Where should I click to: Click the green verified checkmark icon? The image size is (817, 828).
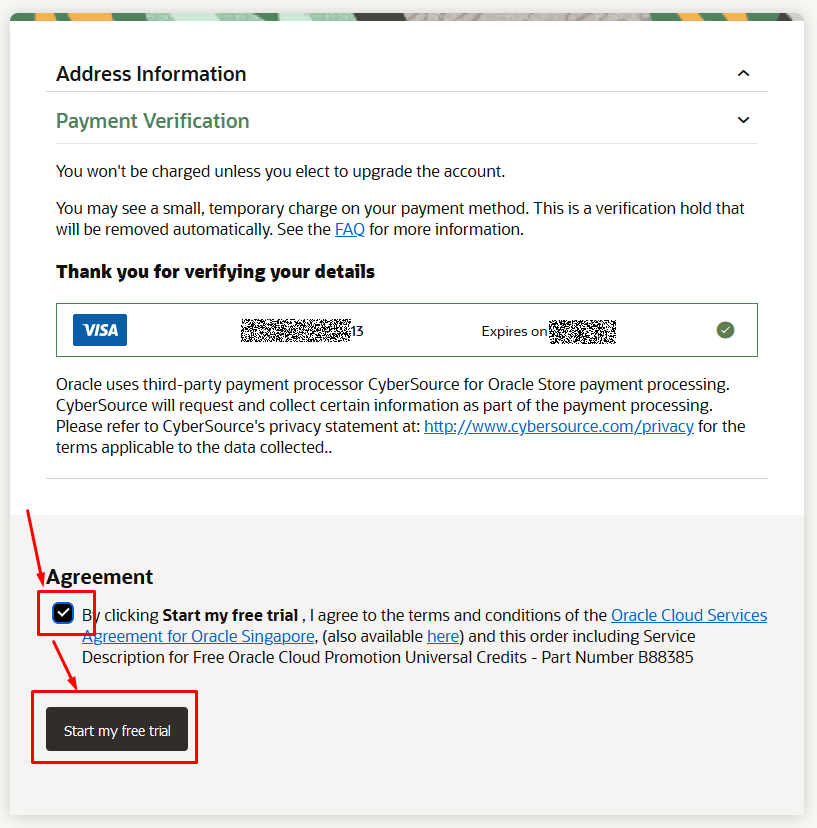click(x=725, y=330)
